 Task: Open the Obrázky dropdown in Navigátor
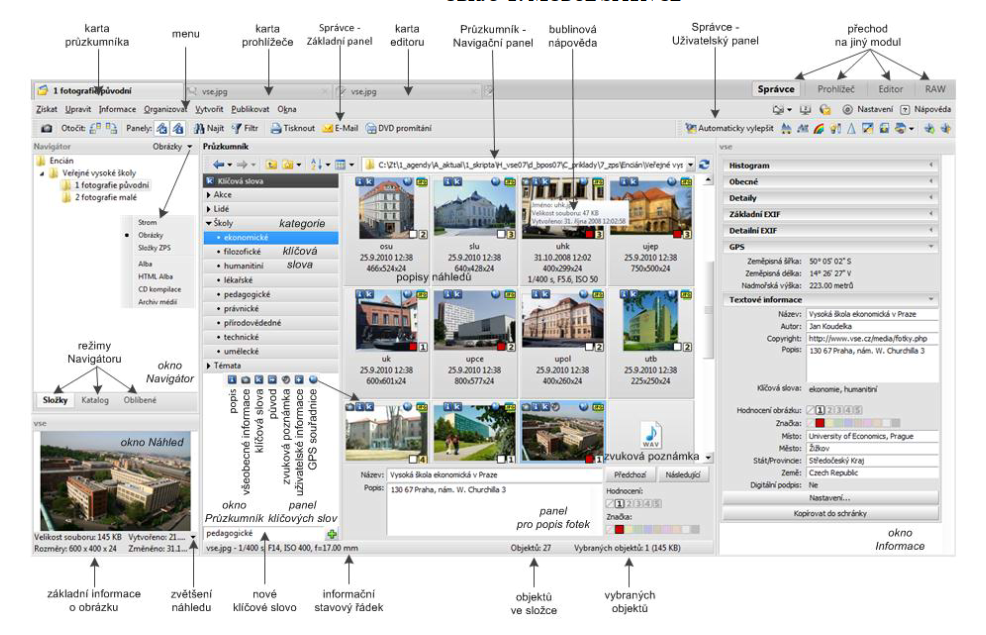point(172,146)
